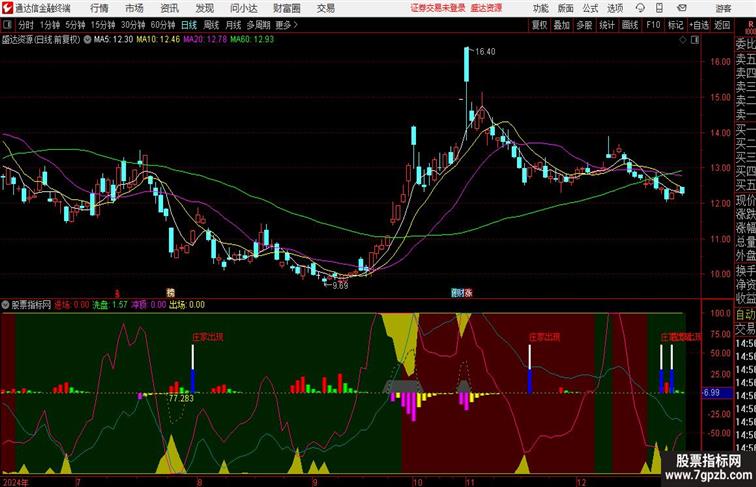Open the F10 company info button

[x=653, y=25]
